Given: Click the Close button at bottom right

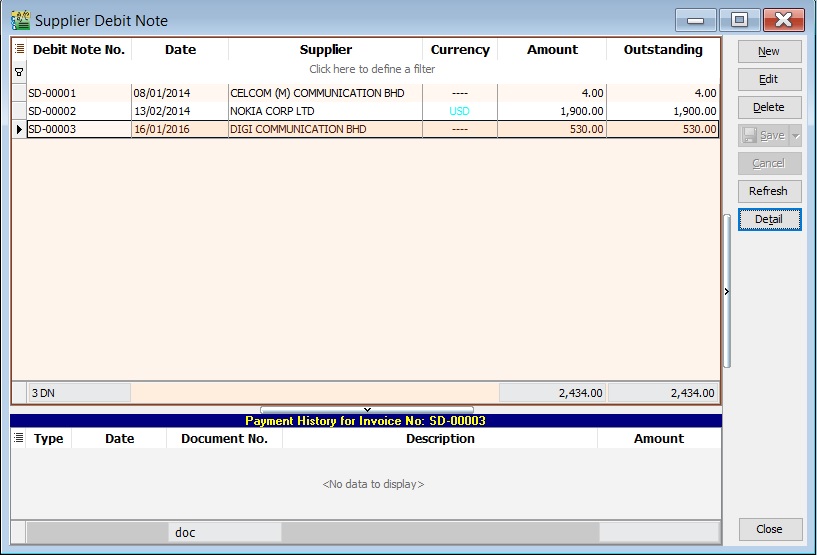Looking at the screenshot, I should [769, 529].
